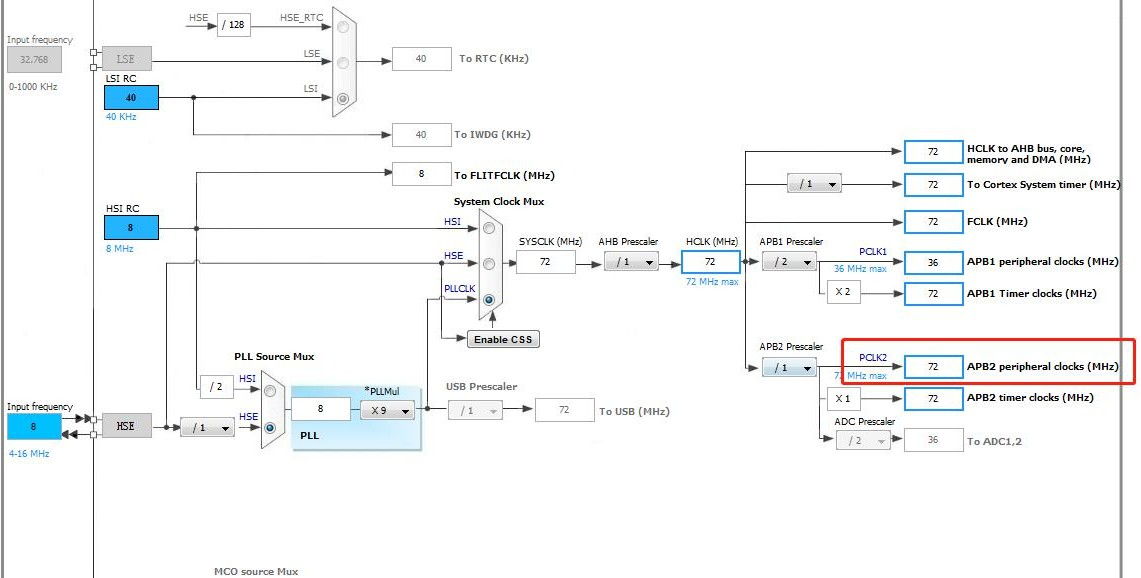Click the "4-16 MHz" HSE range text
Image resolution: width=1141 pixels, height=578 pixels.
pos(29,454)
